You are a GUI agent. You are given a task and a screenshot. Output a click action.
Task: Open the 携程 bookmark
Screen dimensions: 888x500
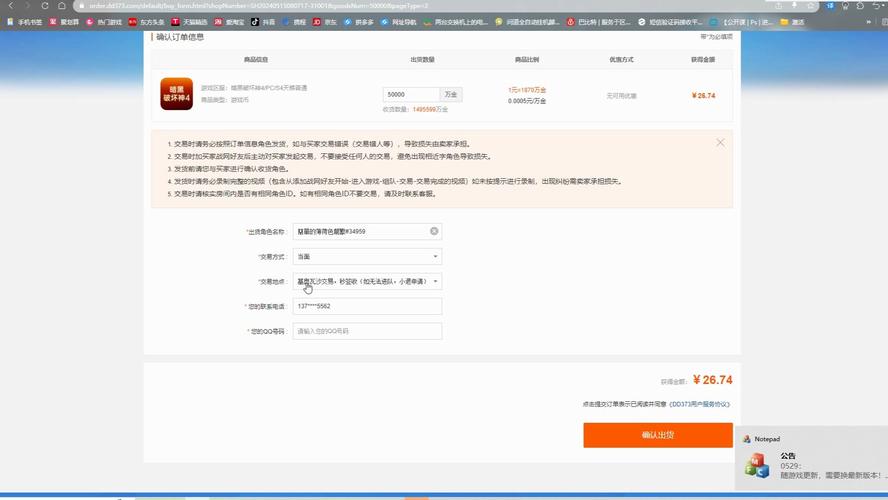point(294,22)
